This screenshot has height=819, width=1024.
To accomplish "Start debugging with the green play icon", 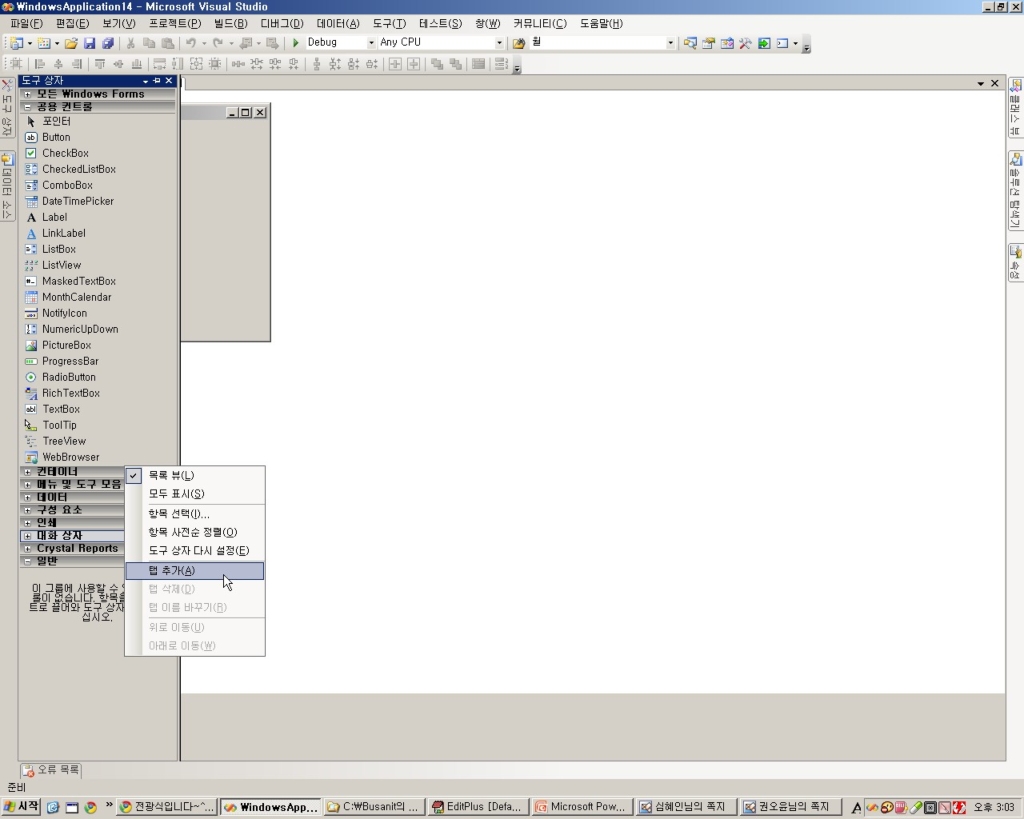I will tap(295, 43).
